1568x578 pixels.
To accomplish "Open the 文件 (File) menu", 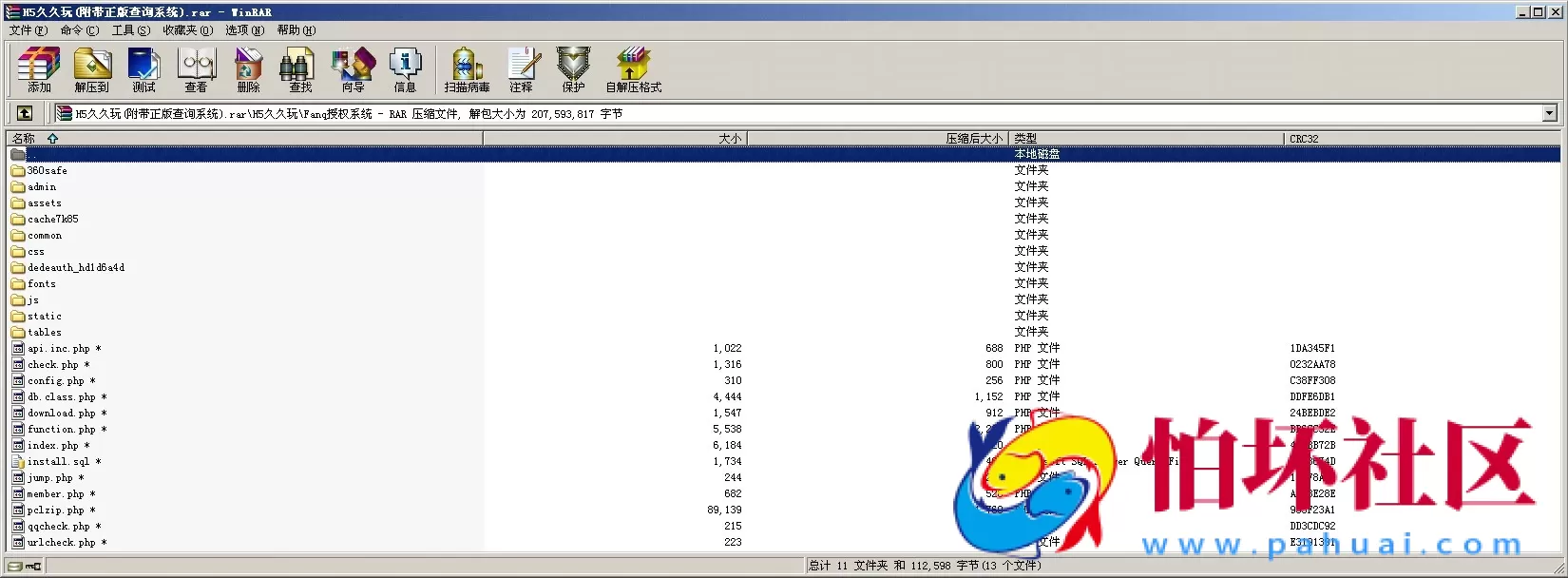I will point(28,30).
